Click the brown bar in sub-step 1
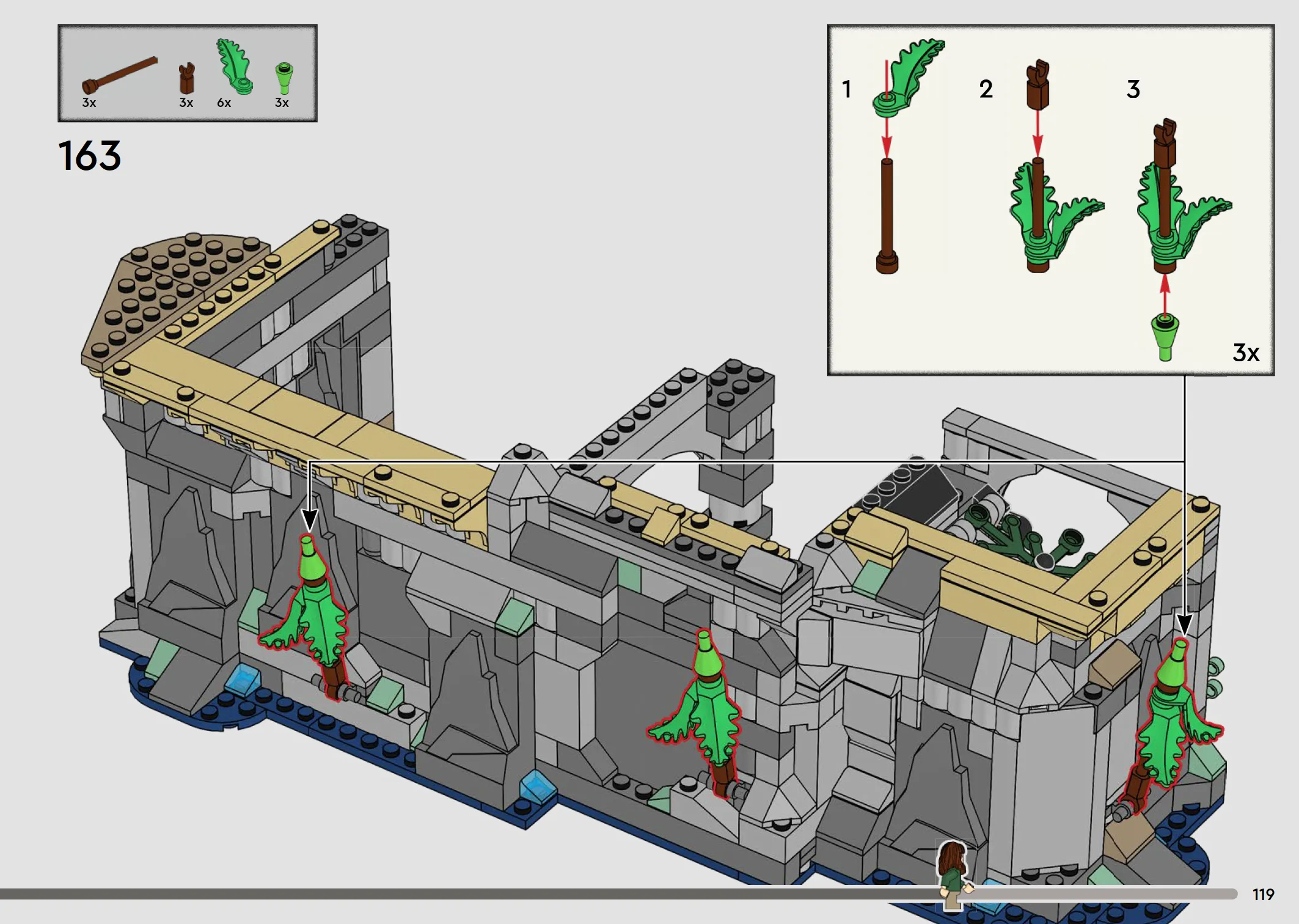Image resolution: width=1299 pixels, height=924 pixels. [x=887, y=216]
